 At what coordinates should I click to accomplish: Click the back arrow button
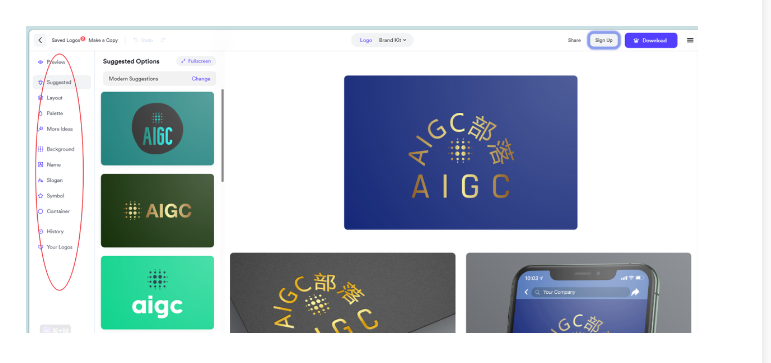(x=40, y=40)
